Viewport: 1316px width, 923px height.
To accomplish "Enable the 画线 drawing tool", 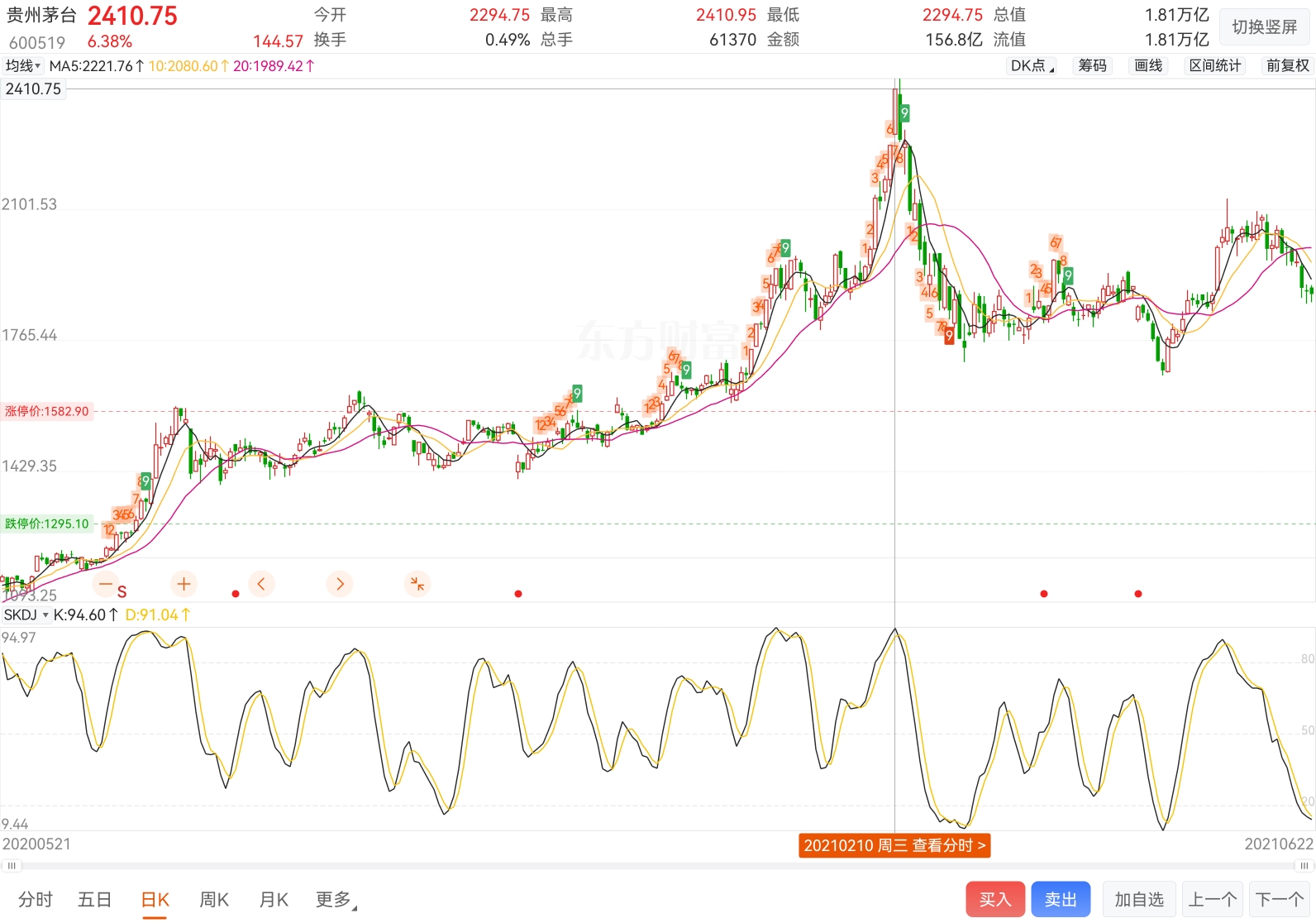I will pyautogui.click(x=1148, y=65).
